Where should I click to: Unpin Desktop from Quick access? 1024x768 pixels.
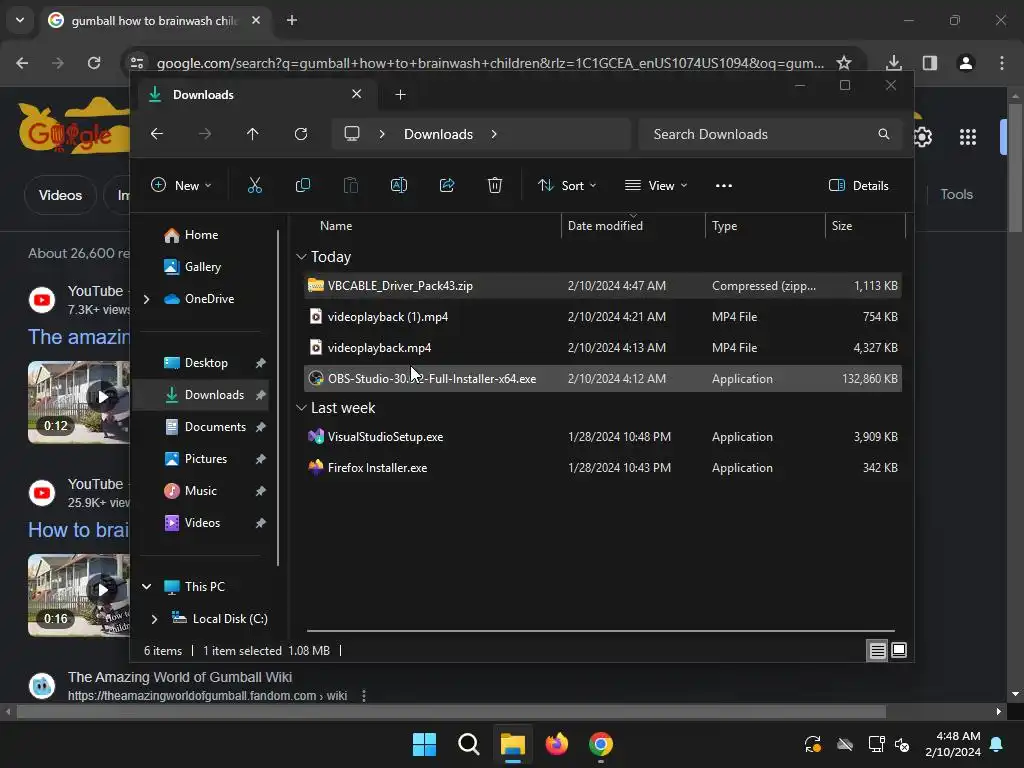click(261, 363)
